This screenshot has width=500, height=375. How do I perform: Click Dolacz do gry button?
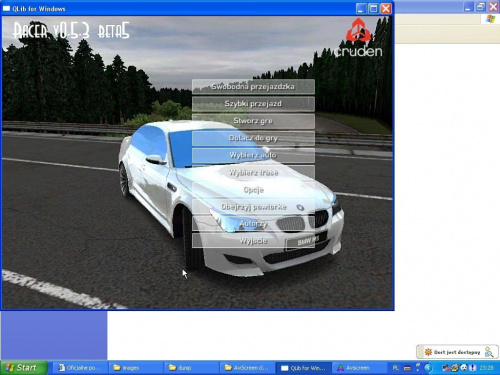coord(253,138)
